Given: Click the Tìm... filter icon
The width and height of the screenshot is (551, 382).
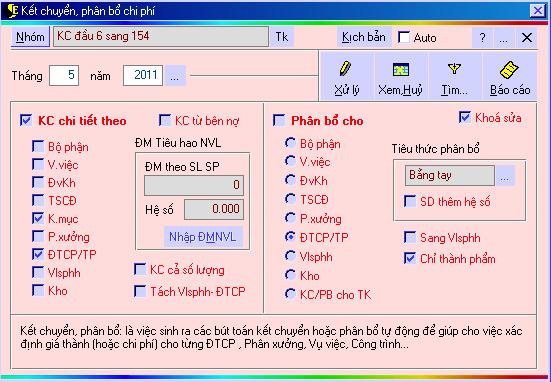Looking at the screenshot, I should (454, 68).
